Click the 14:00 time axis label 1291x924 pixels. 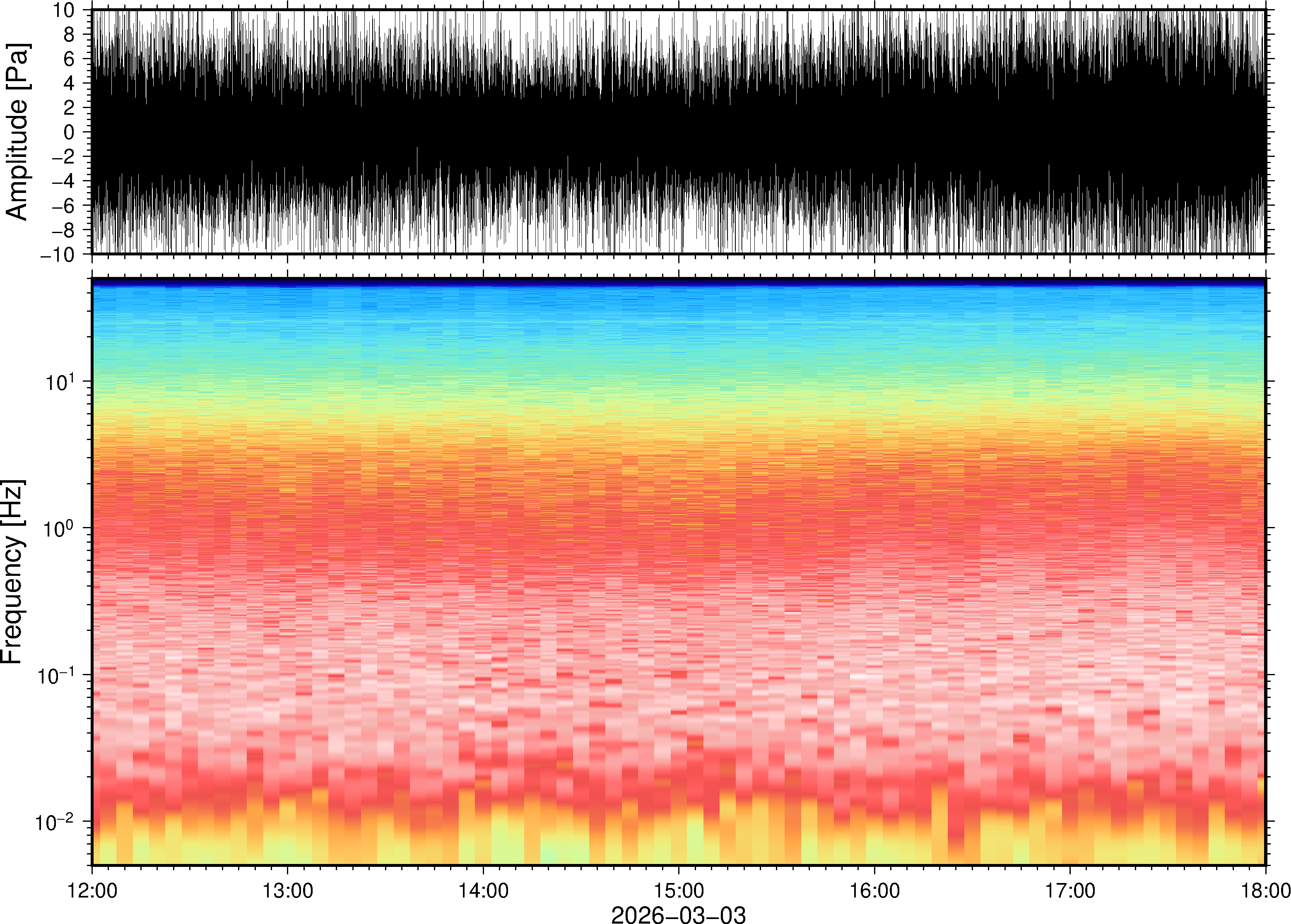[x=483, y=890]
